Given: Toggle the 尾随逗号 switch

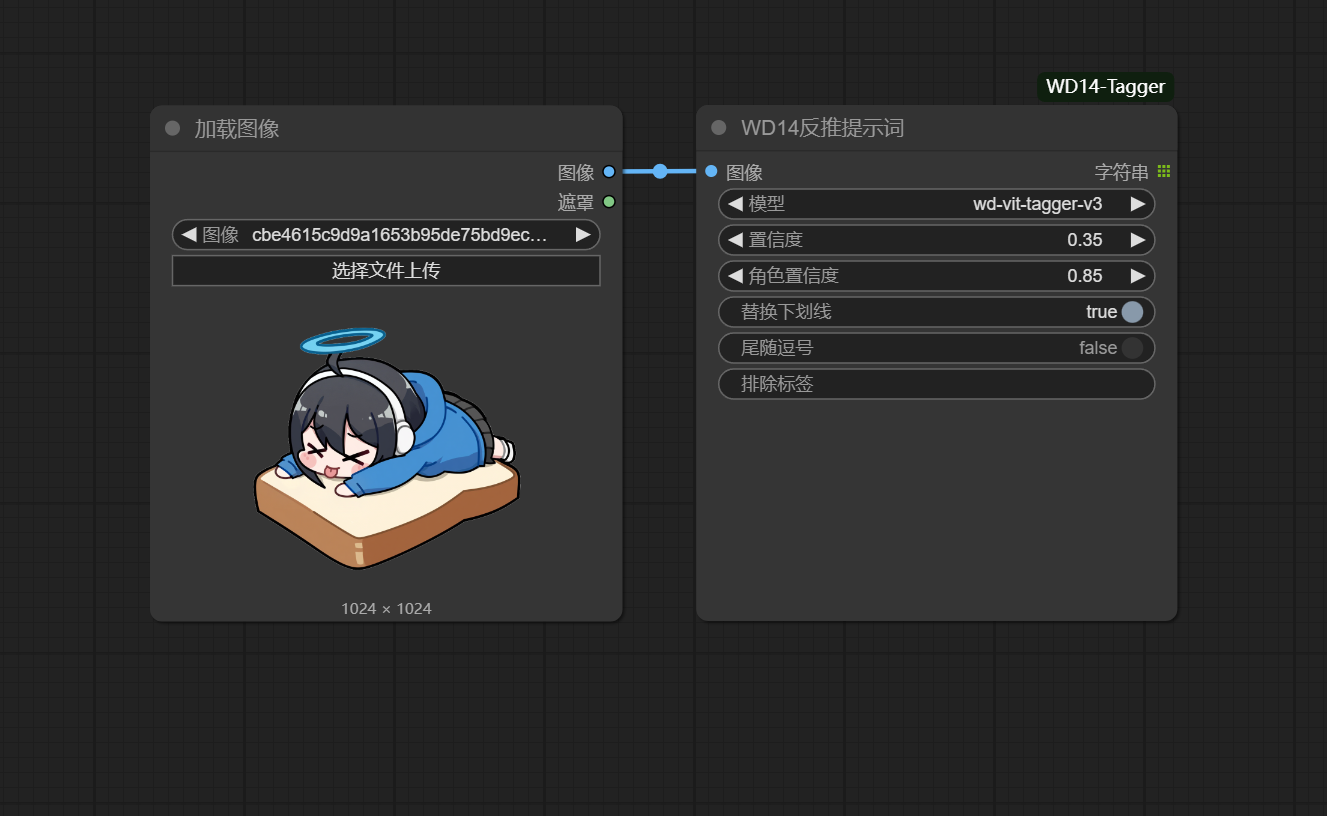Looking at the screenshot, I should point(1131,348).
